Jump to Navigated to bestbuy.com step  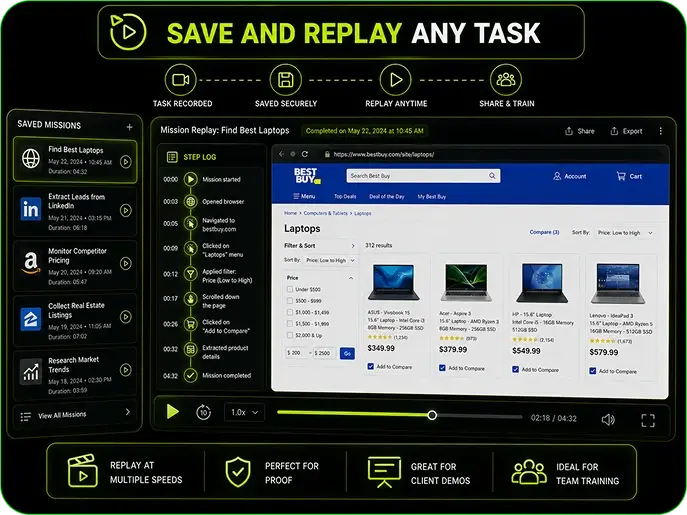tap(191, 224)
